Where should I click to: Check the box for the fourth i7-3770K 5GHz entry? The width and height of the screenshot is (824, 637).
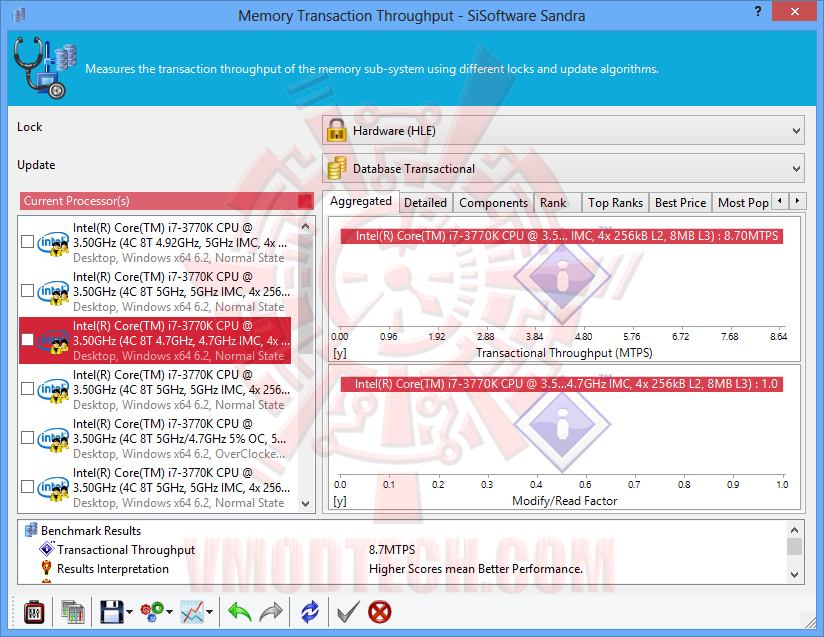click(27, 389)
